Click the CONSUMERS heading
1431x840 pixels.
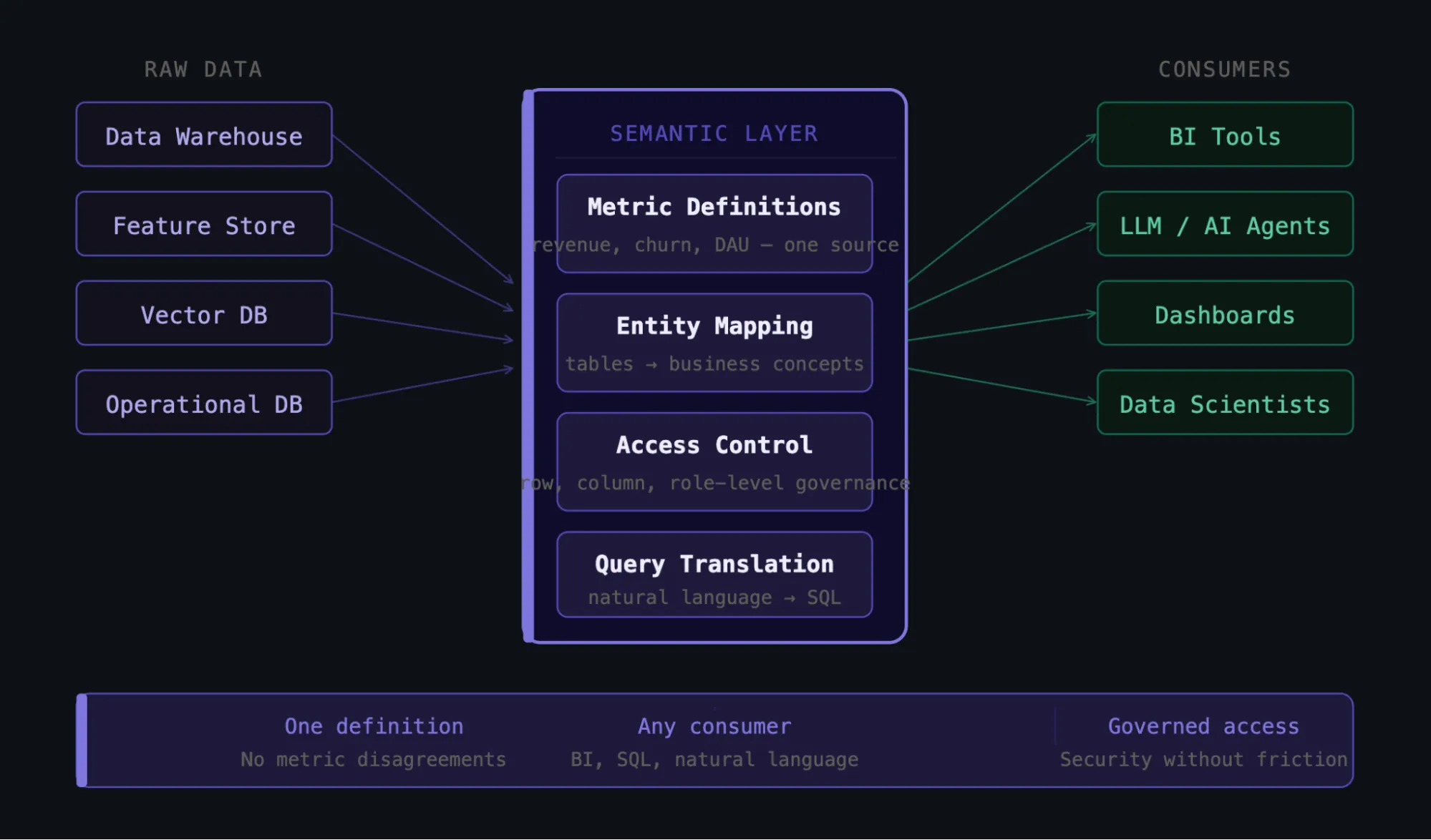(1225, 69)
